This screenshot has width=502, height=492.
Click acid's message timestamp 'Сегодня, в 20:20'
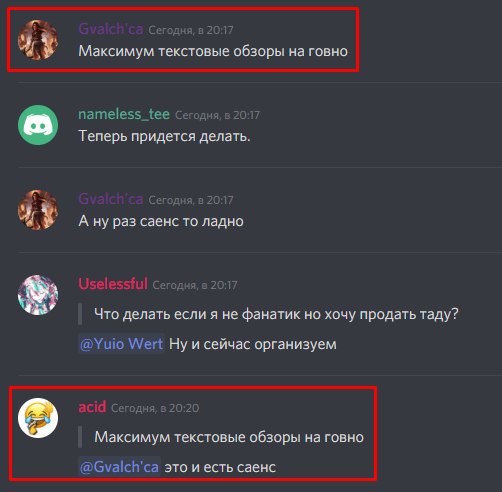point(155,408)
